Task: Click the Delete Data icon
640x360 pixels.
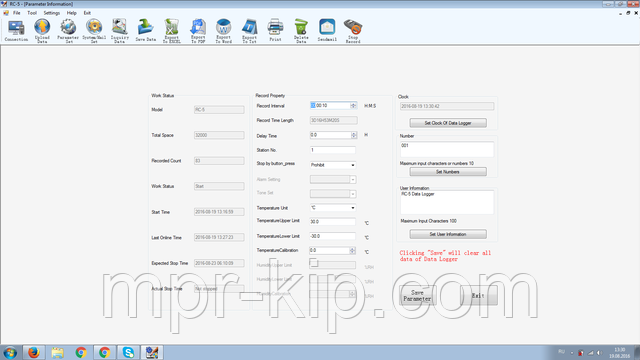Action: [301, 31]
